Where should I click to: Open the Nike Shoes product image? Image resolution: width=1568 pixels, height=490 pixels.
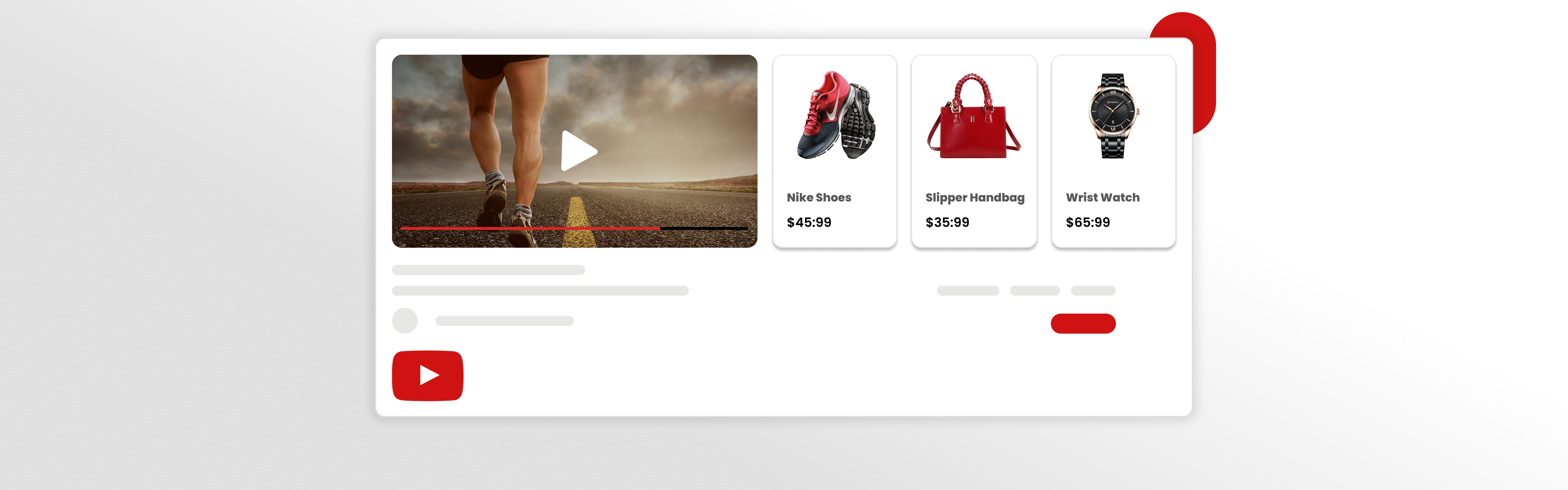click(x=836, y=116)
